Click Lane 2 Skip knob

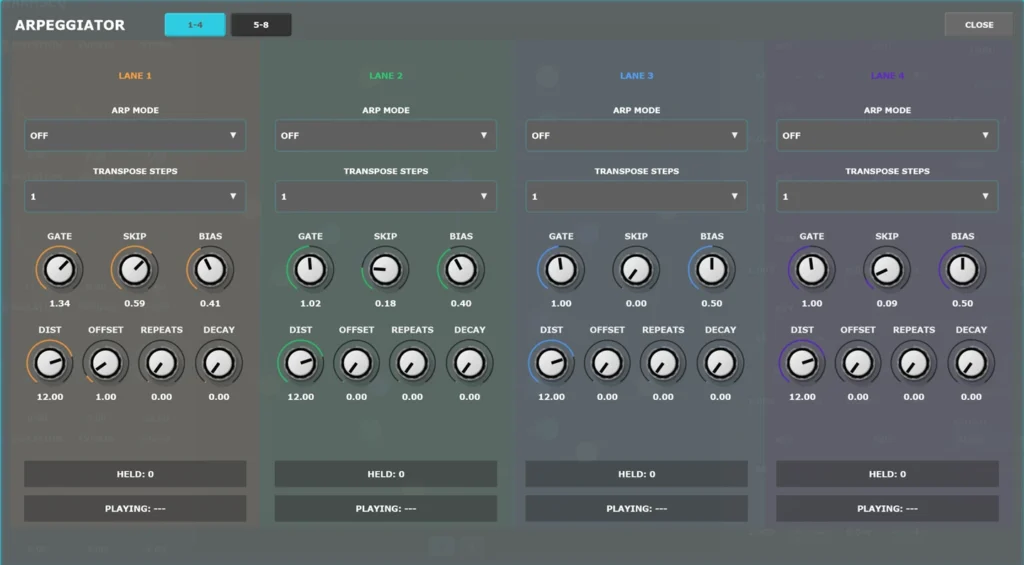coord(385,269)
